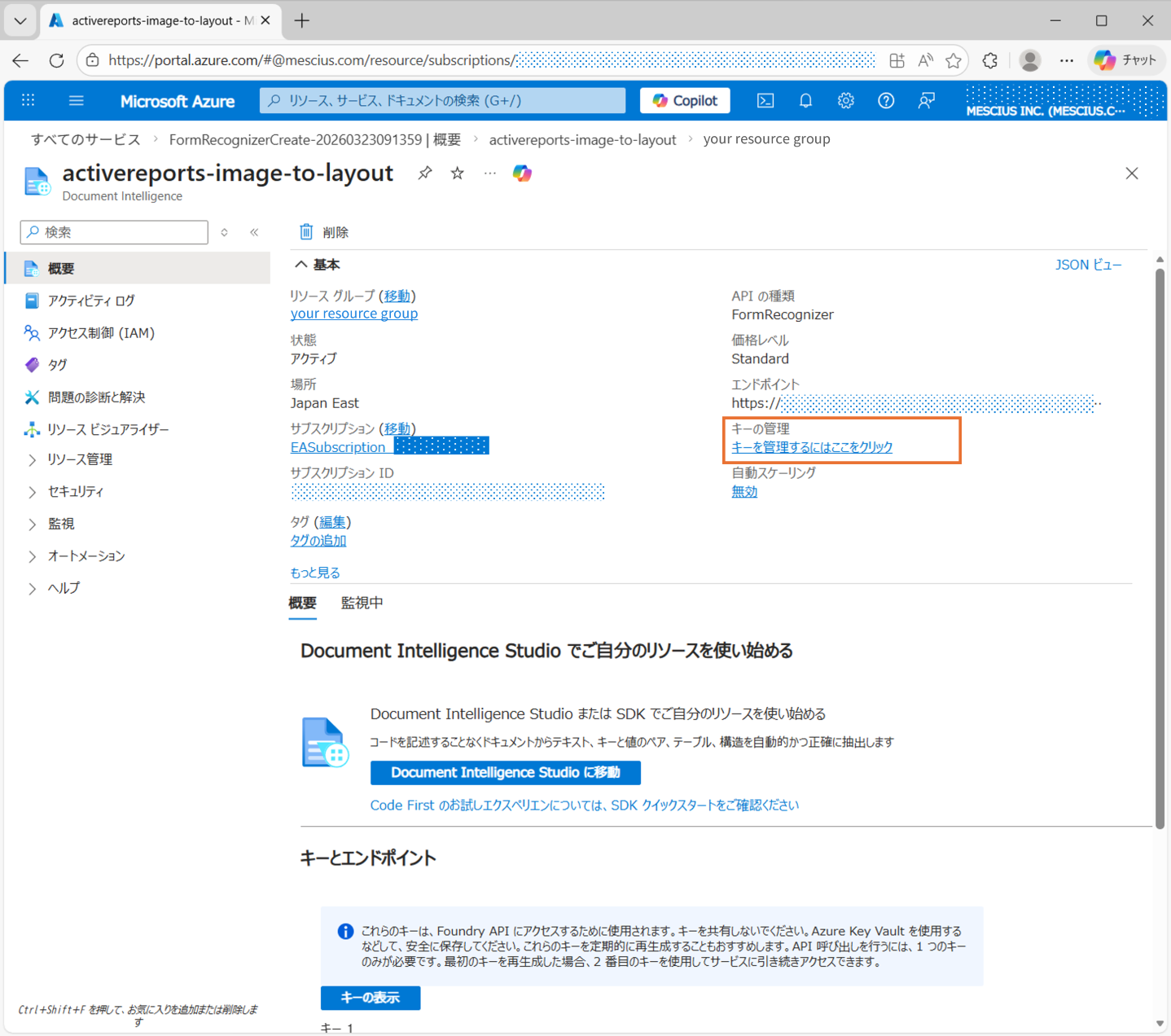
Task: Focus the Azure global search box
Action: coord(442,100)
